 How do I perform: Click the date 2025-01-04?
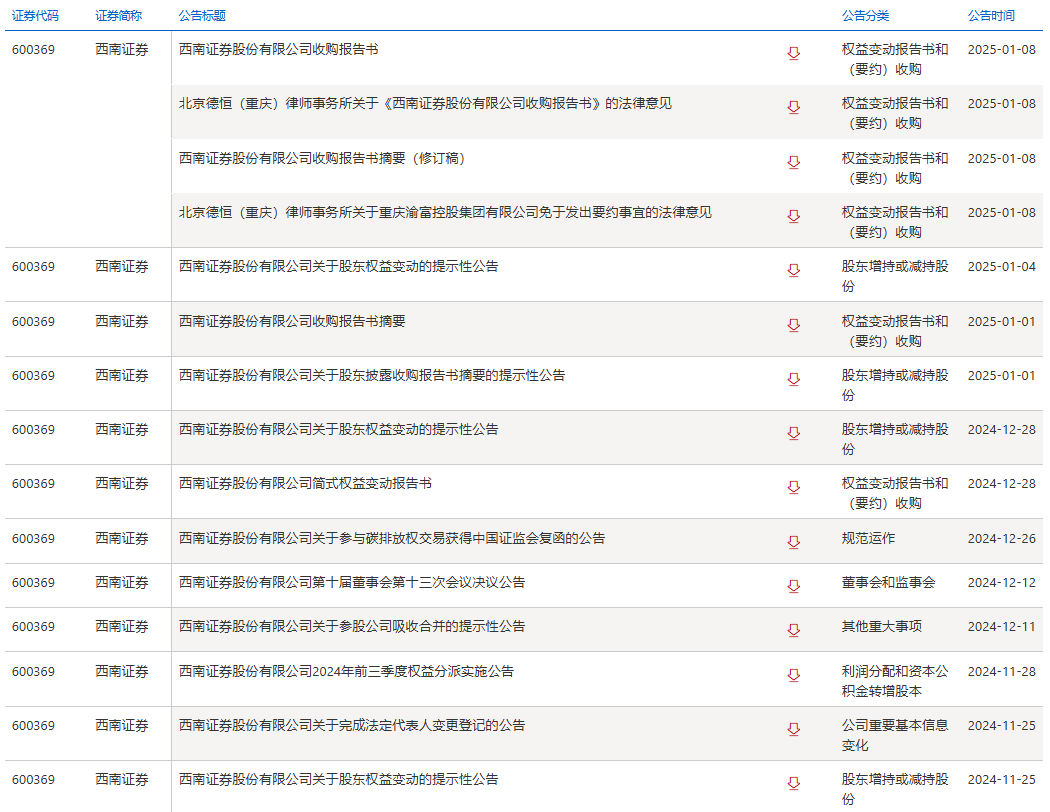coord(1002,266)
